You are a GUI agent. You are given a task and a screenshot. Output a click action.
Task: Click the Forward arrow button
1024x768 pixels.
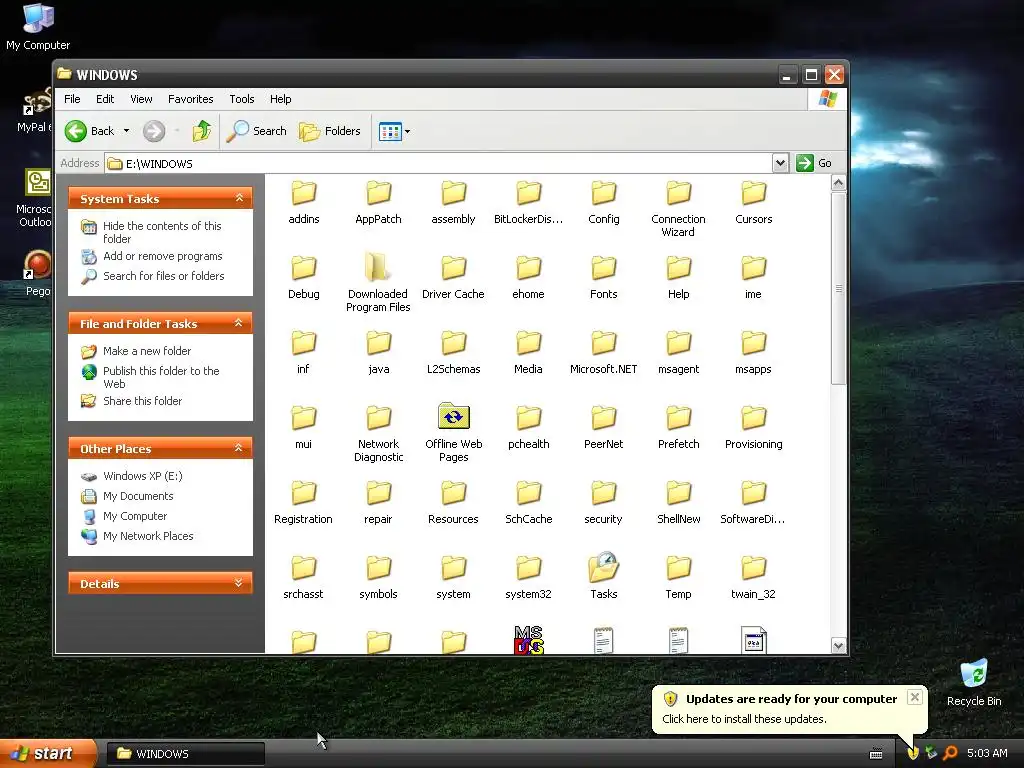click(x=154, y=131)
